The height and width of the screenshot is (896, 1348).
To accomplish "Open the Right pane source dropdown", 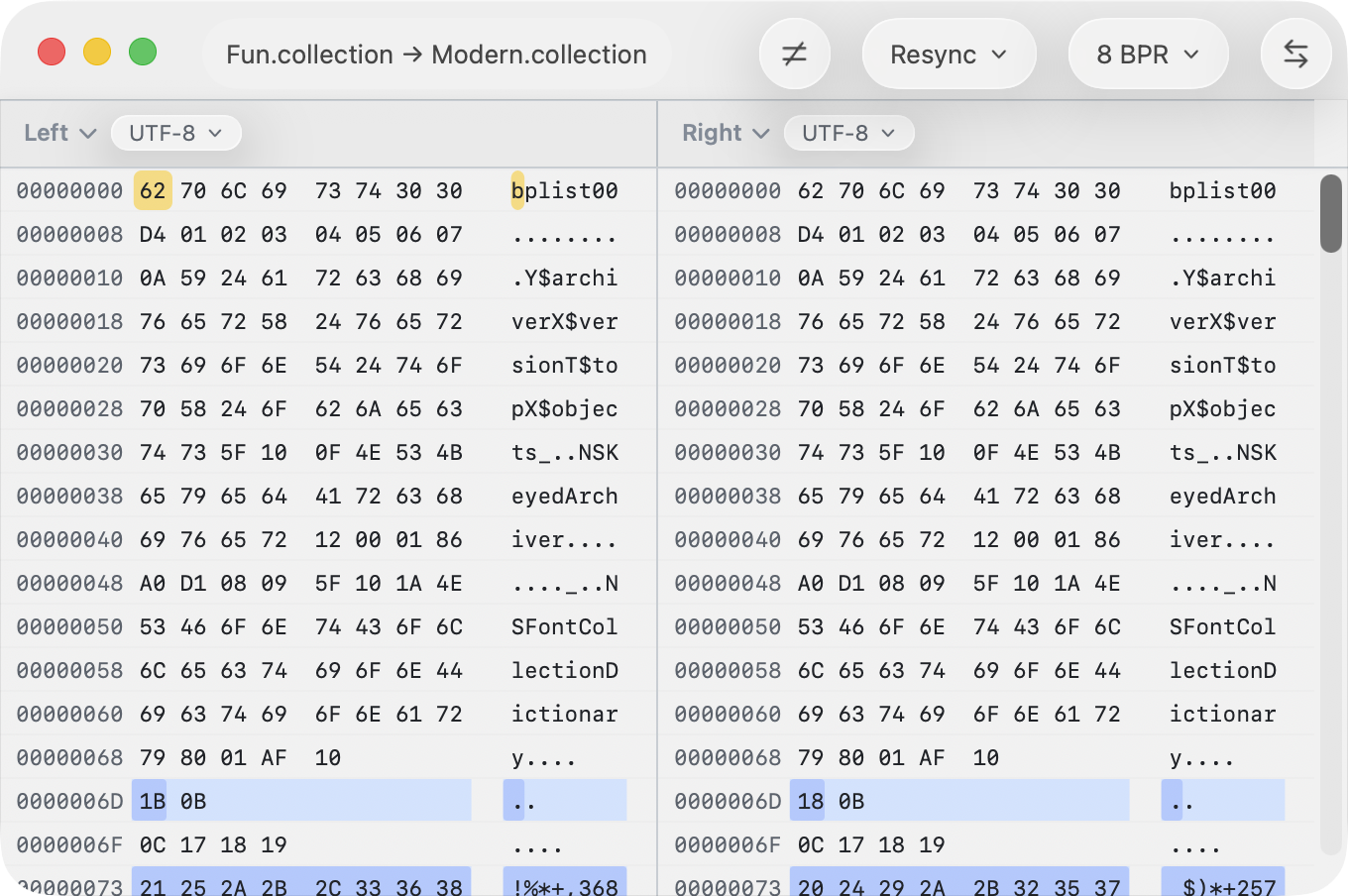I will pyautogui.click(x=725, y=133).
